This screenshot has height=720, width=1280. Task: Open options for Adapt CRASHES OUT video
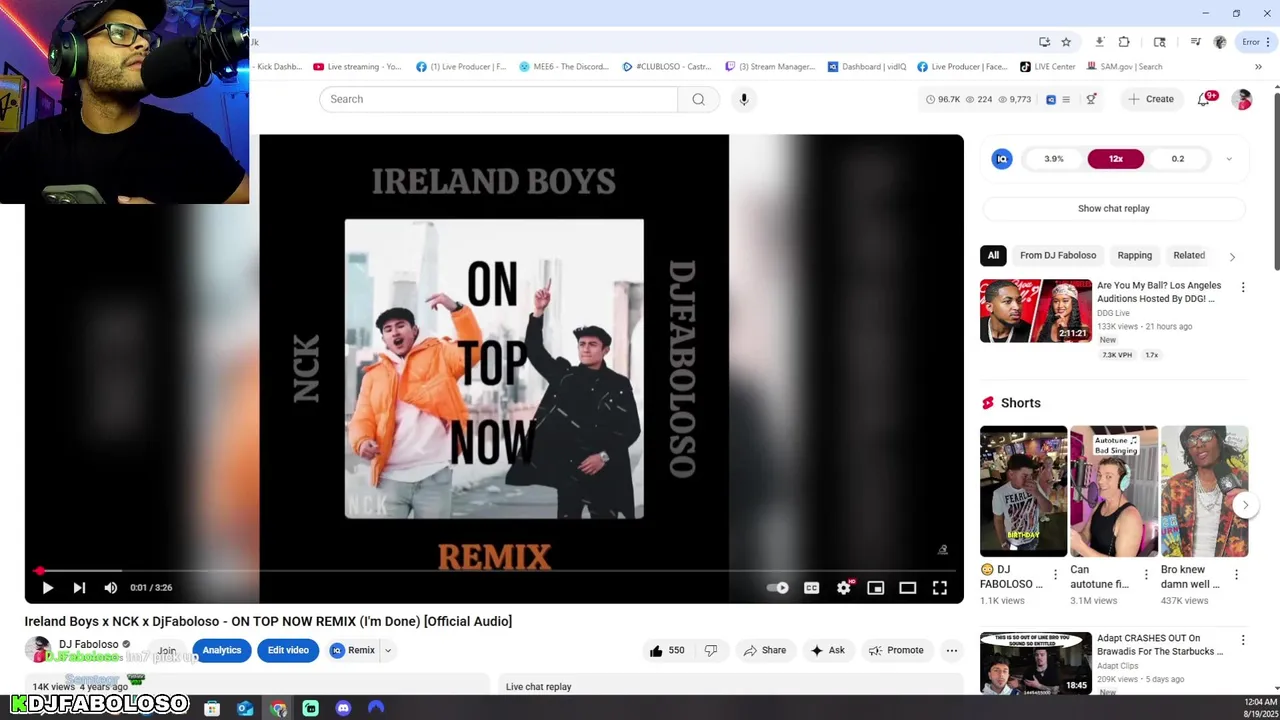point(1243,640)
